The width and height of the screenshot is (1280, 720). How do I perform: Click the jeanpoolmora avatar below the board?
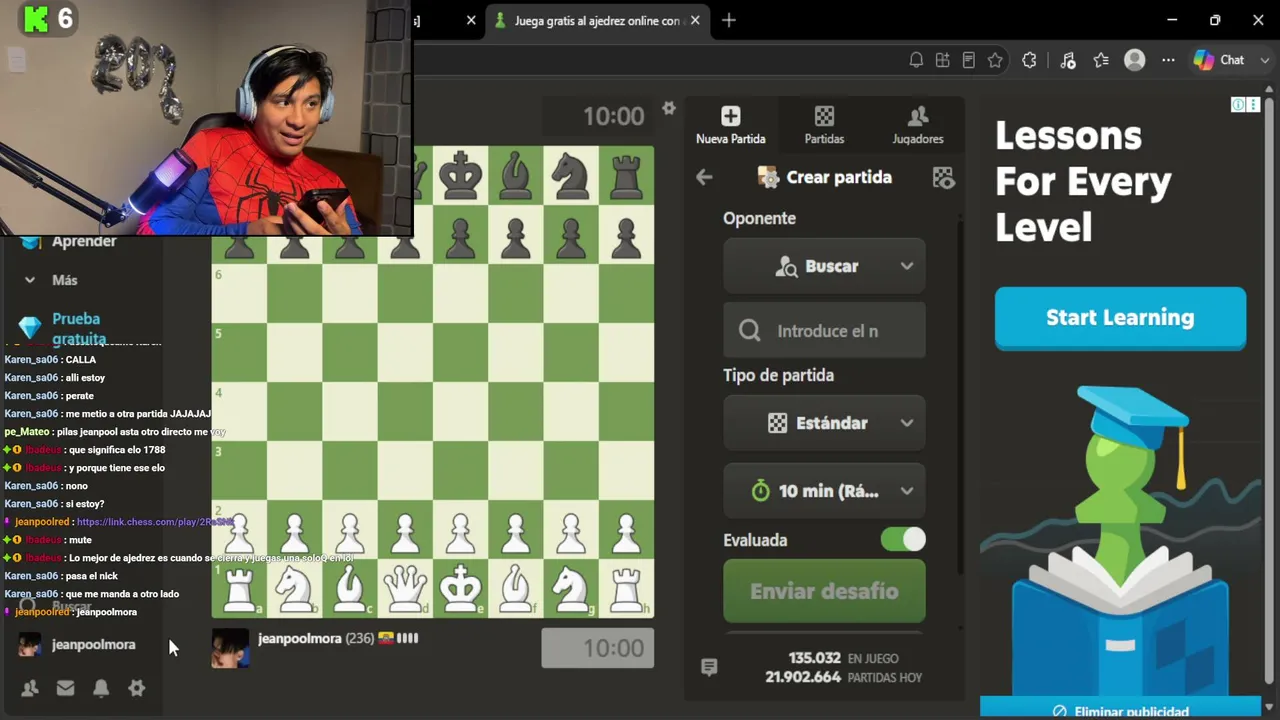tap(230, 648)
